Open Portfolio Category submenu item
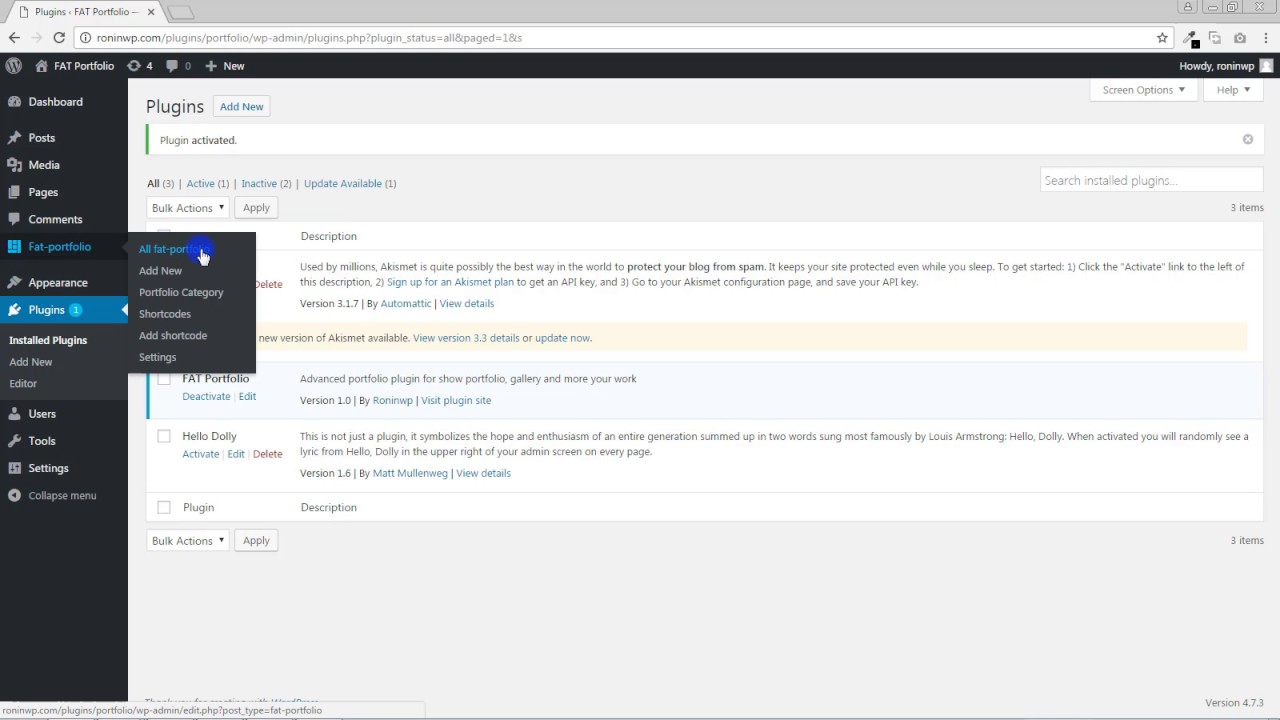 click(x=181, y=293)
